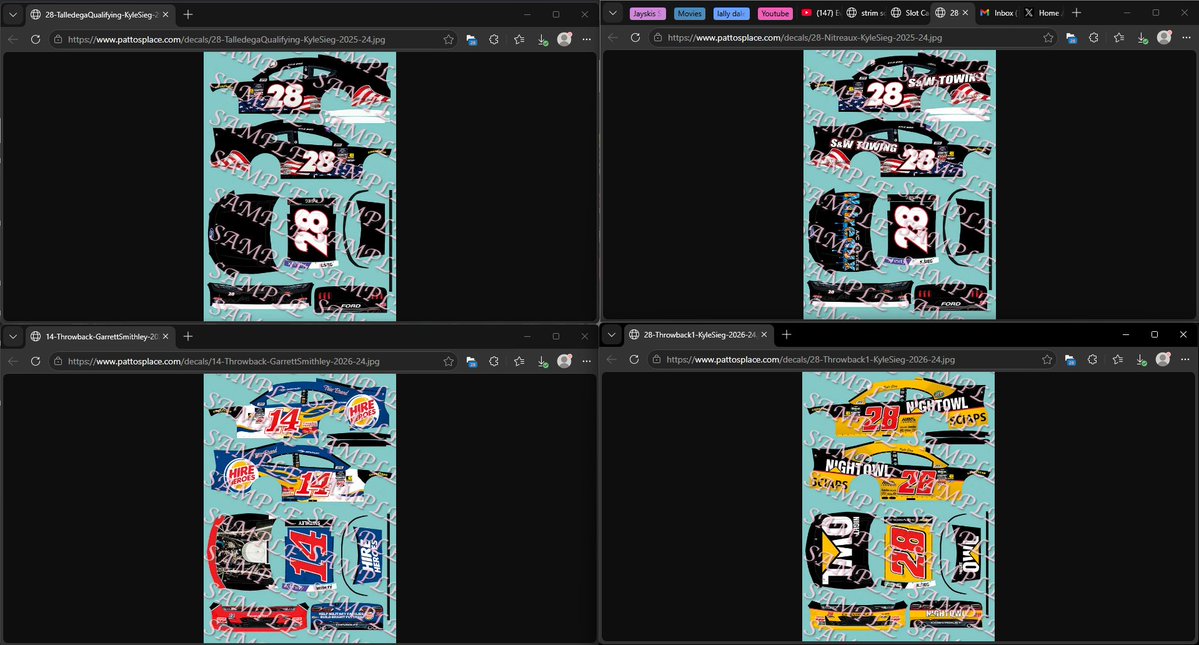This screenshot has width=1199, height=645.
Task: Expand the lally tab group
Action: (x=731, y=13)
